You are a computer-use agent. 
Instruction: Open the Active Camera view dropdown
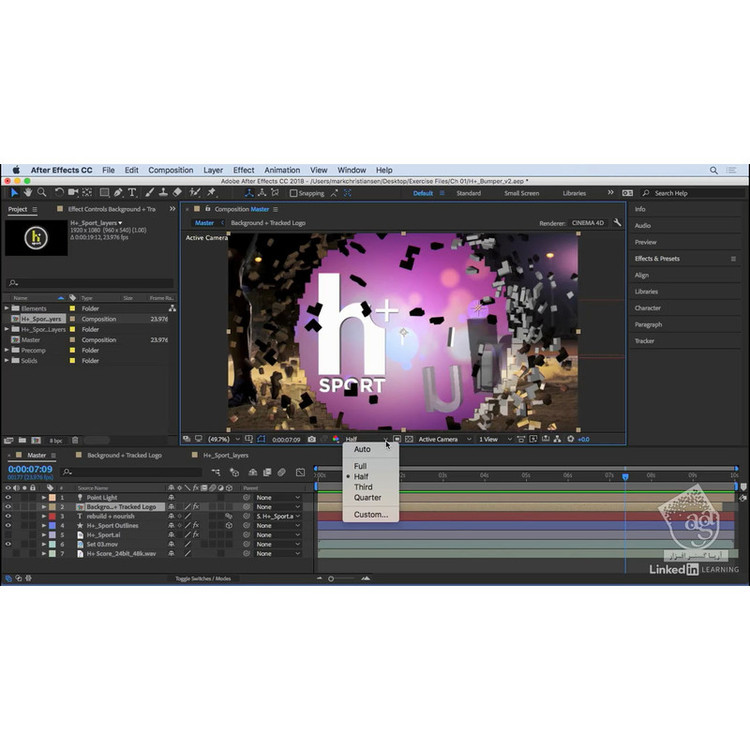point(443,439)
